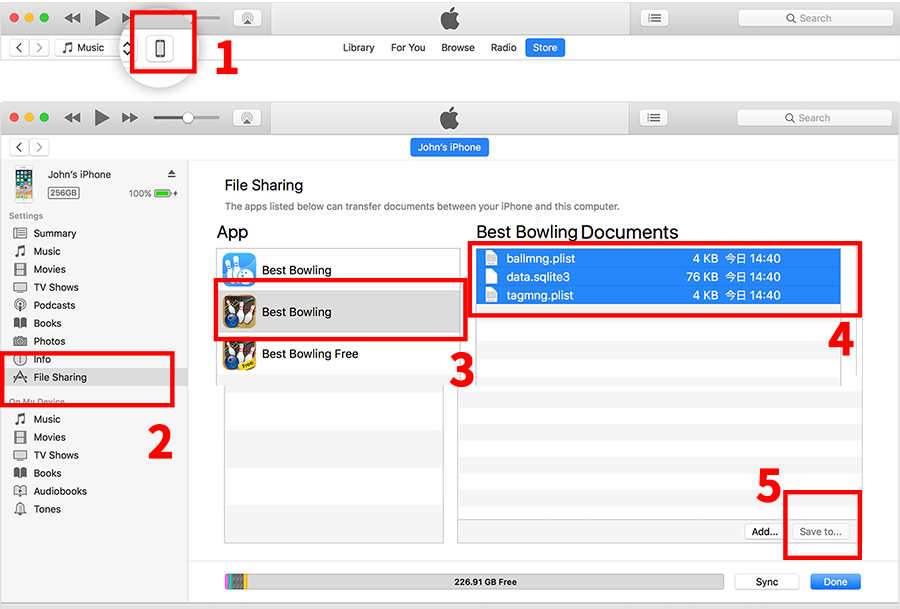Click the rewind button in the upper window
900x609 pixels.
pyautogui.click(x=72, y=18)
